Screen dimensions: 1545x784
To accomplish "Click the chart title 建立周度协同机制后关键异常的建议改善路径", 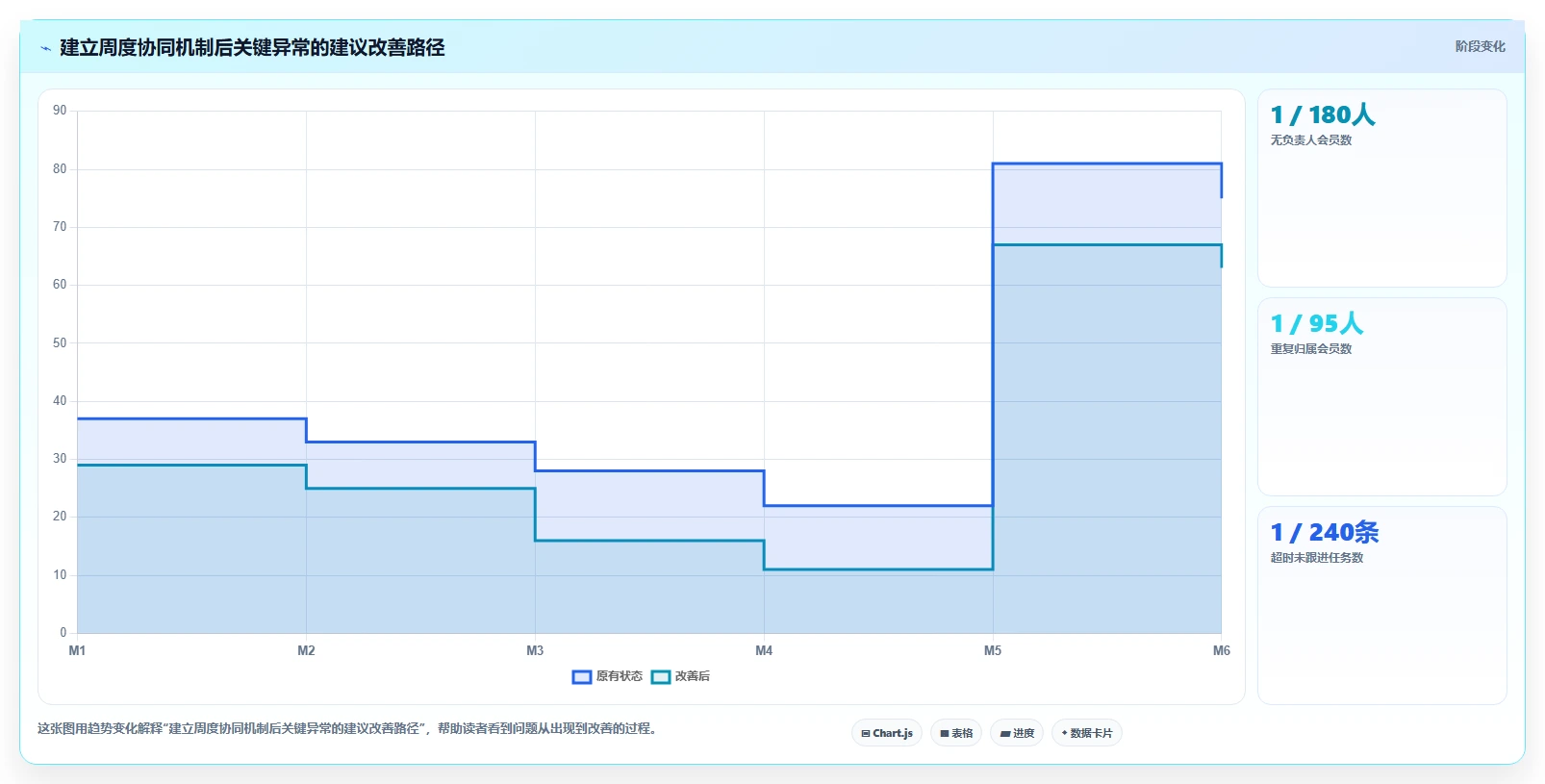I will (252, 47).
